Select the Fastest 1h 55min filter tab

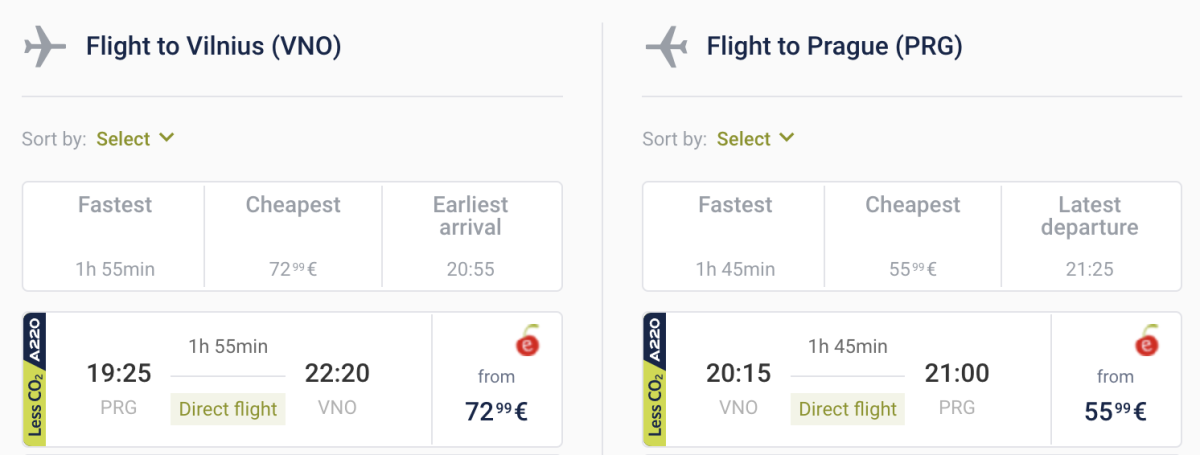(114, 236)
